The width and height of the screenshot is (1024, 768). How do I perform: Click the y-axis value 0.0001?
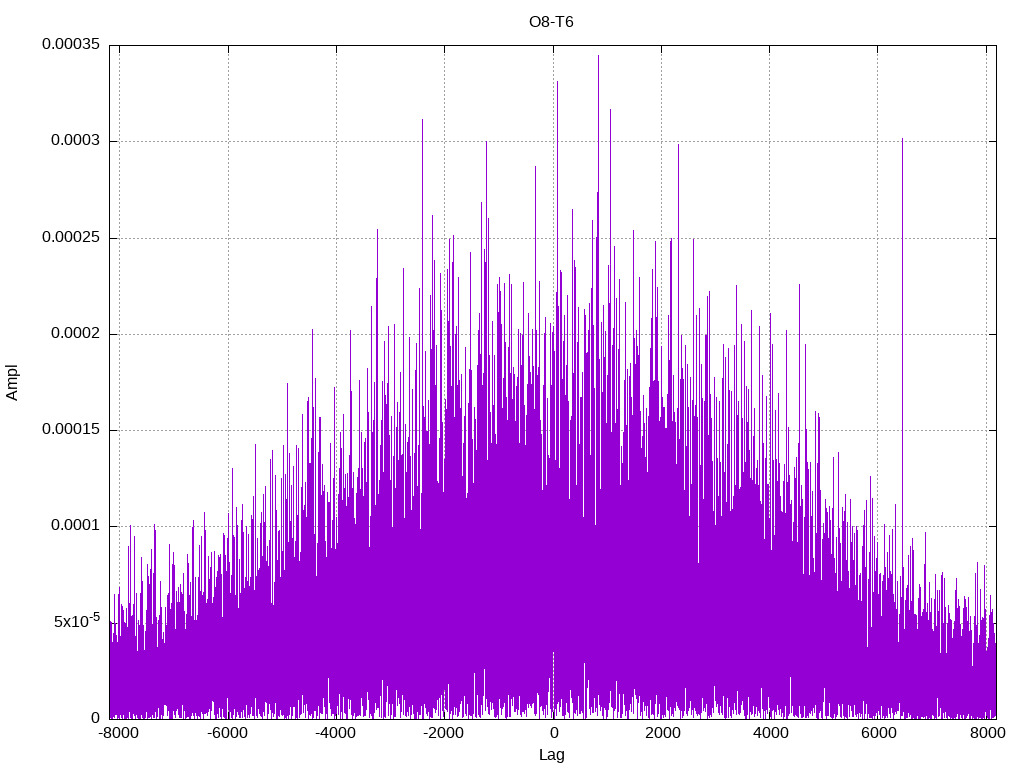[76, 525]
